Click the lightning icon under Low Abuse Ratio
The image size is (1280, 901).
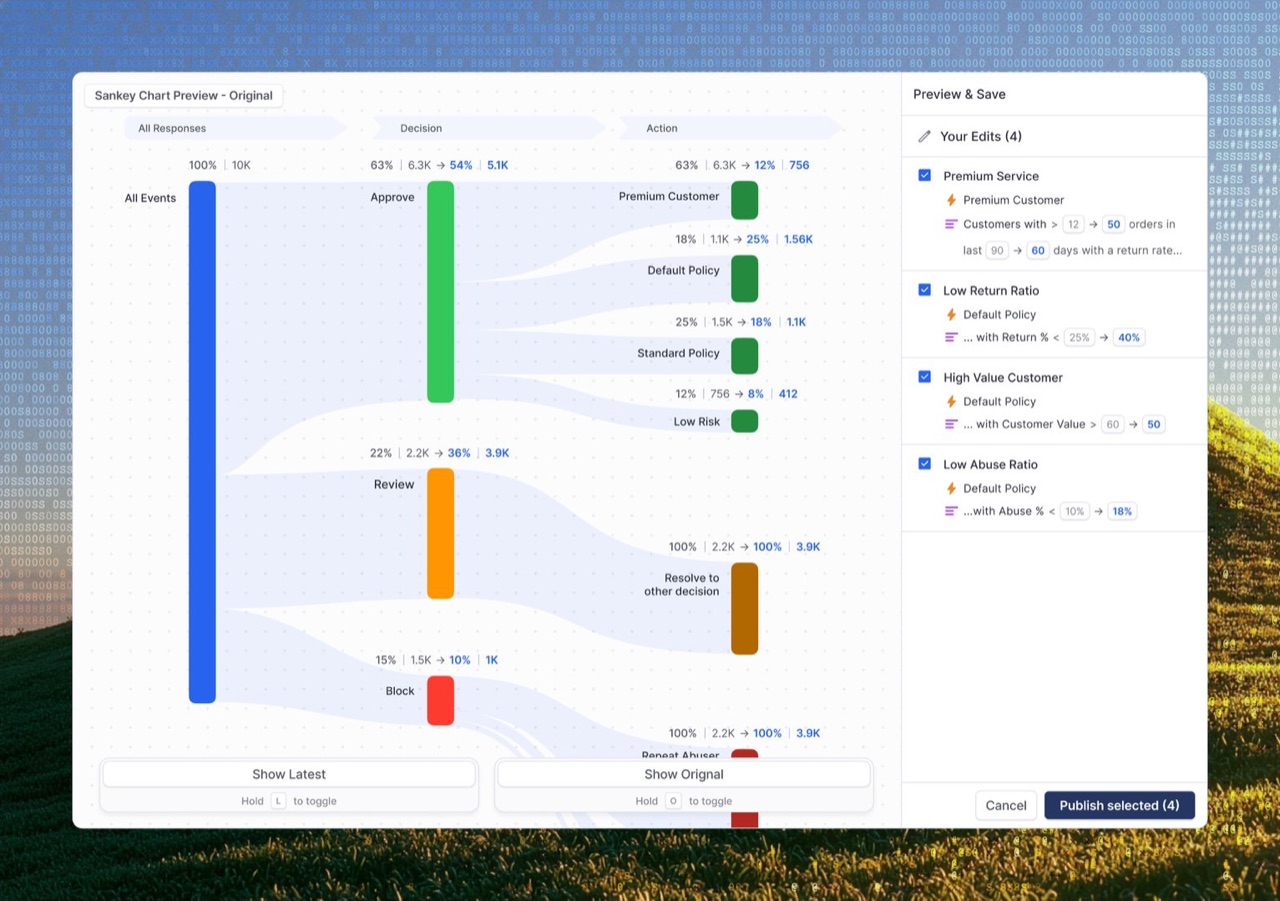point(952,489)
